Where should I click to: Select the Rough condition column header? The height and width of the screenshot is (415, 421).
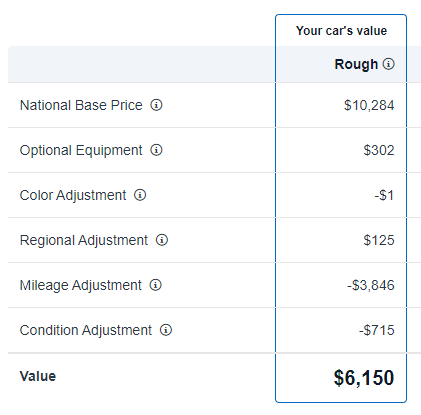[356, 64]
